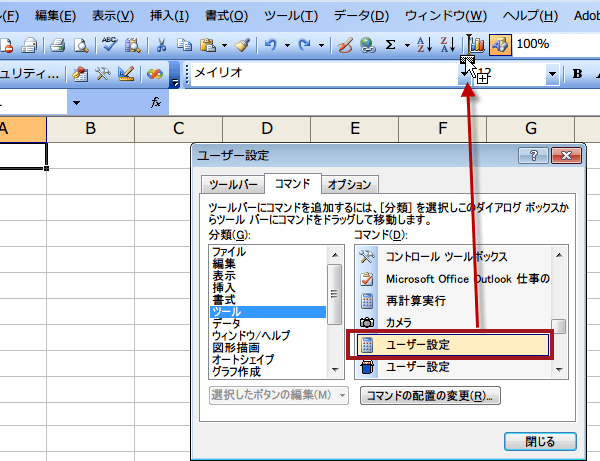The height and width of the screenshot is (461, 600).
Task: Select コントロール ツールボックス command
Action: click(453, 257)
